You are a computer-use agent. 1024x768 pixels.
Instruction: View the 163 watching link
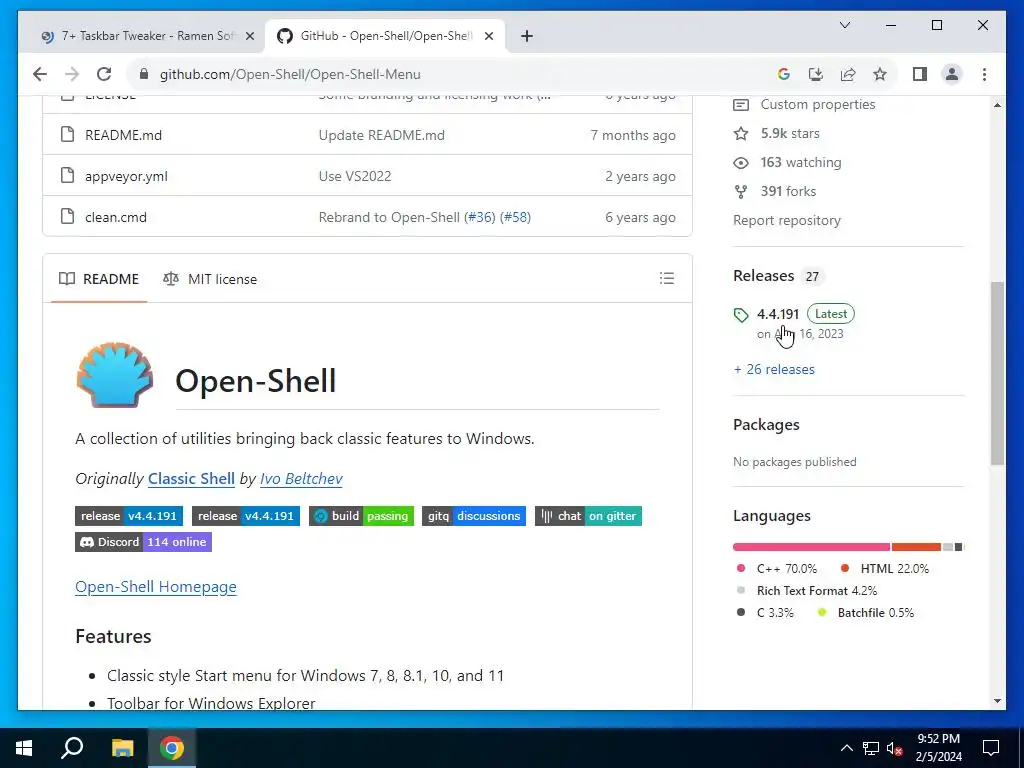[x=788, y=163]
